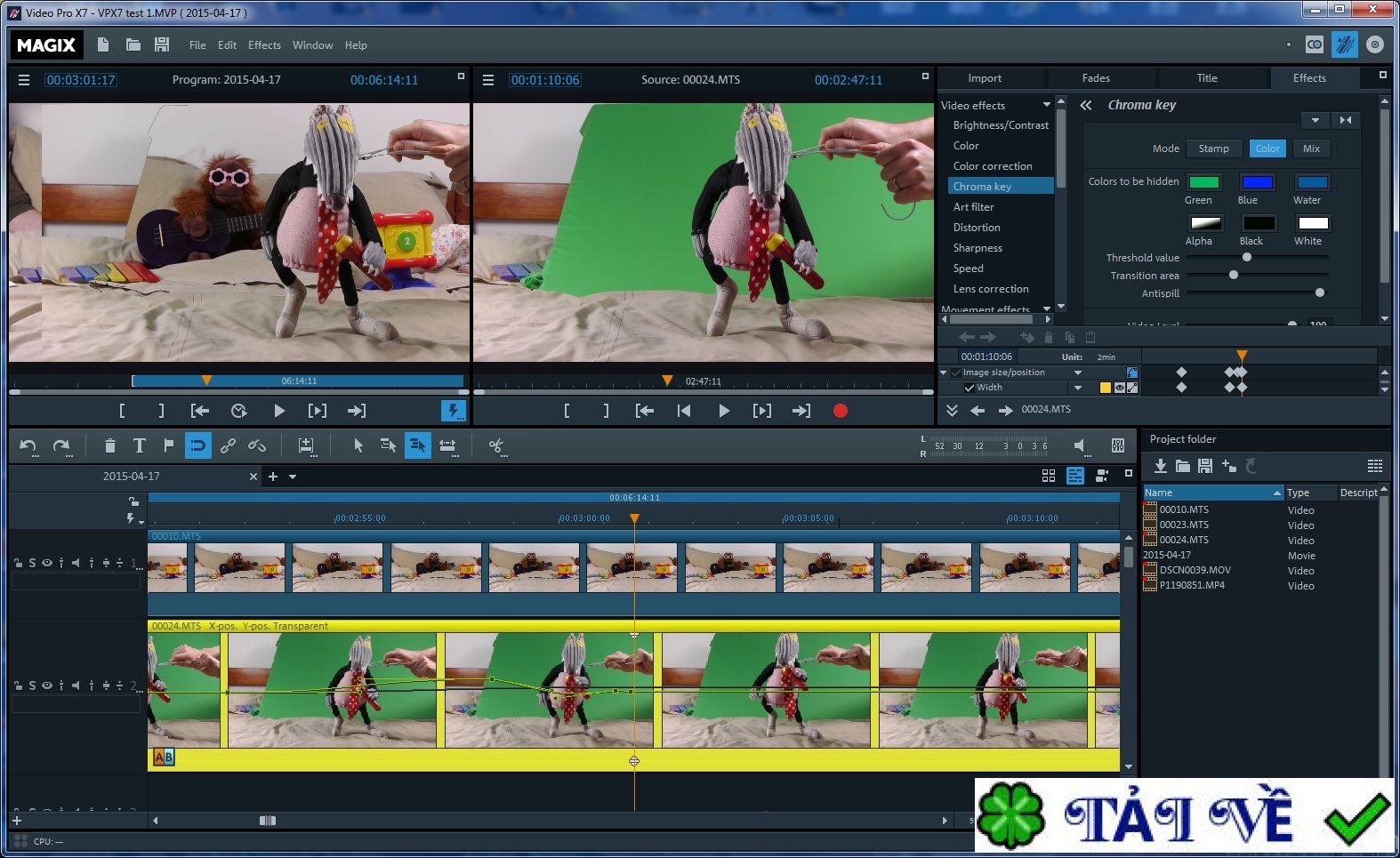Select Stamp chroma key mode
Screen dimensions: 1400x858
coord(1213,148)
